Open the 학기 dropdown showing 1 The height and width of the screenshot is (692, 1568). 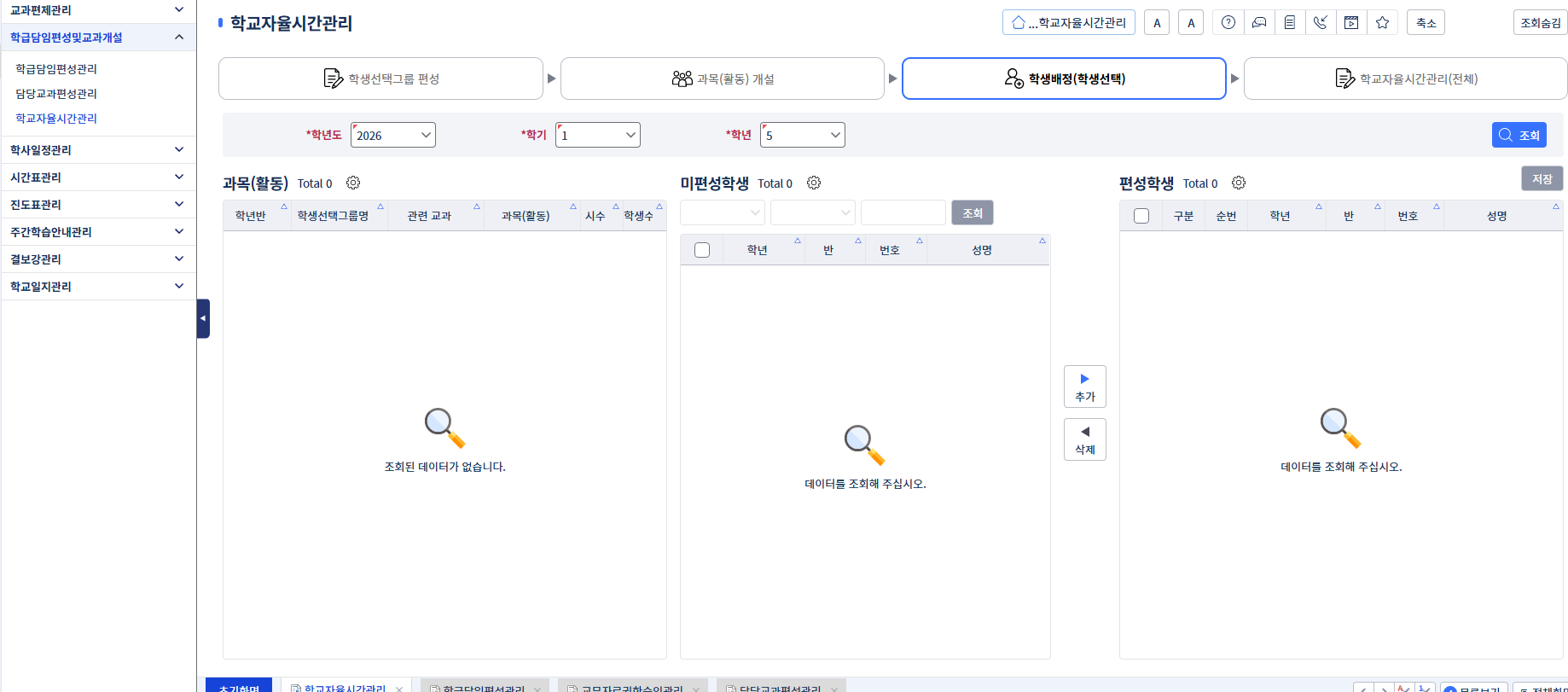pyautogui.click(x=598, y=135)
